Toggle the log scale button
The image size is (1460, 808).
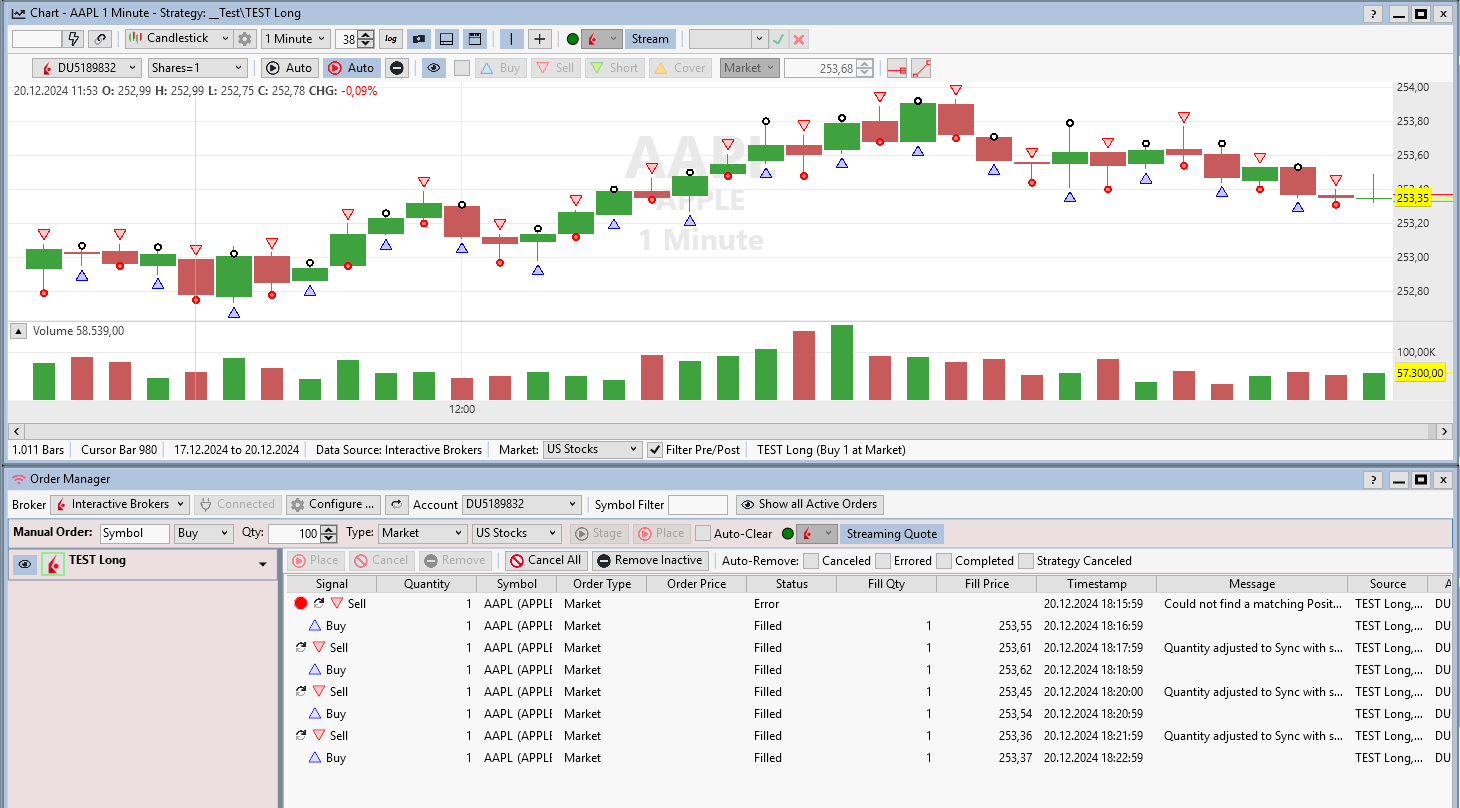[391, 39]
